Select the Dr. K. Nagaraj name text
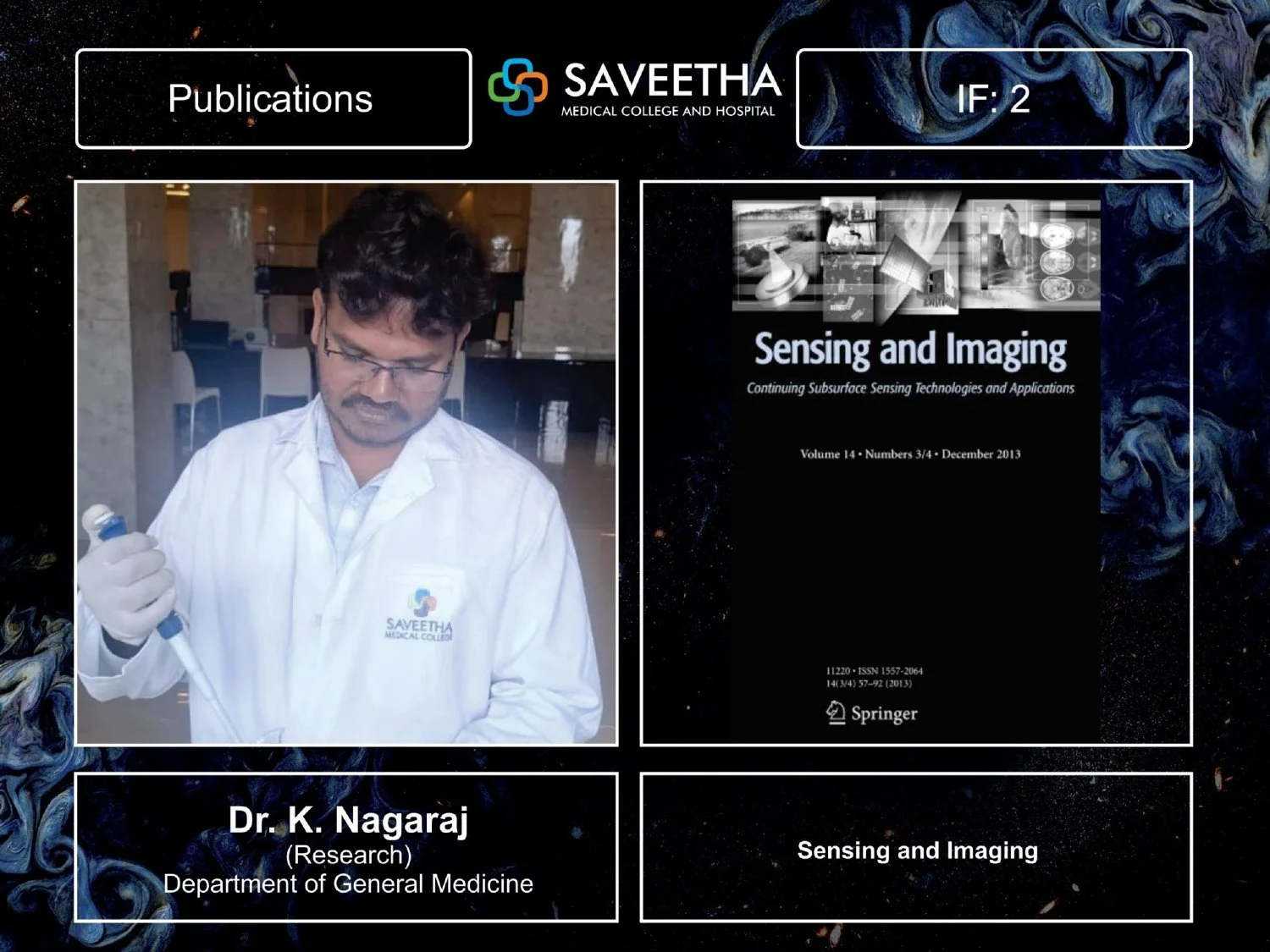This screenshot has width=1270, height=952. (x=348, y=820)
